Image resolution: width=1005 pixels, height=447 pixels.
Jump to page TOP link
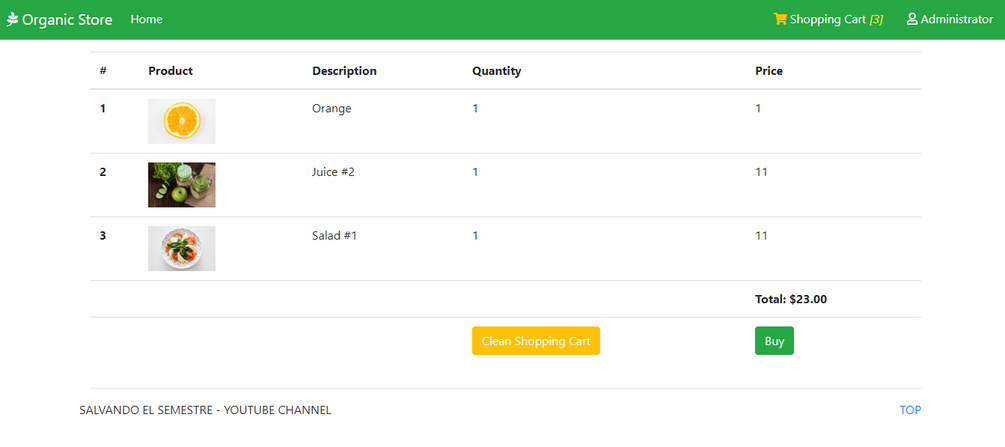coord(910,410)
